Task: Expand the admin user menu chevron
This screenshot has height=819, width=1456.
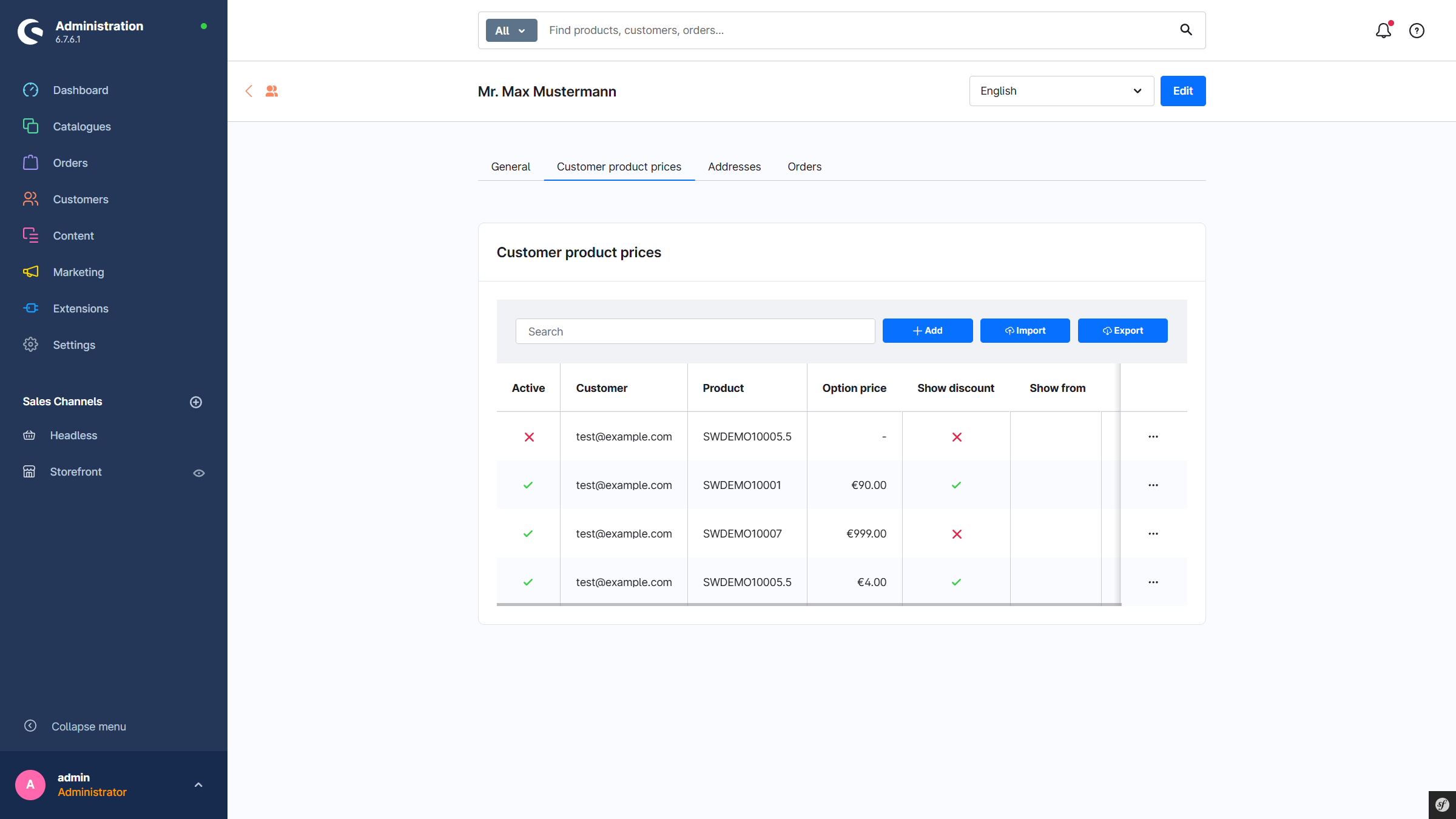Action: (x=198, y=784)
